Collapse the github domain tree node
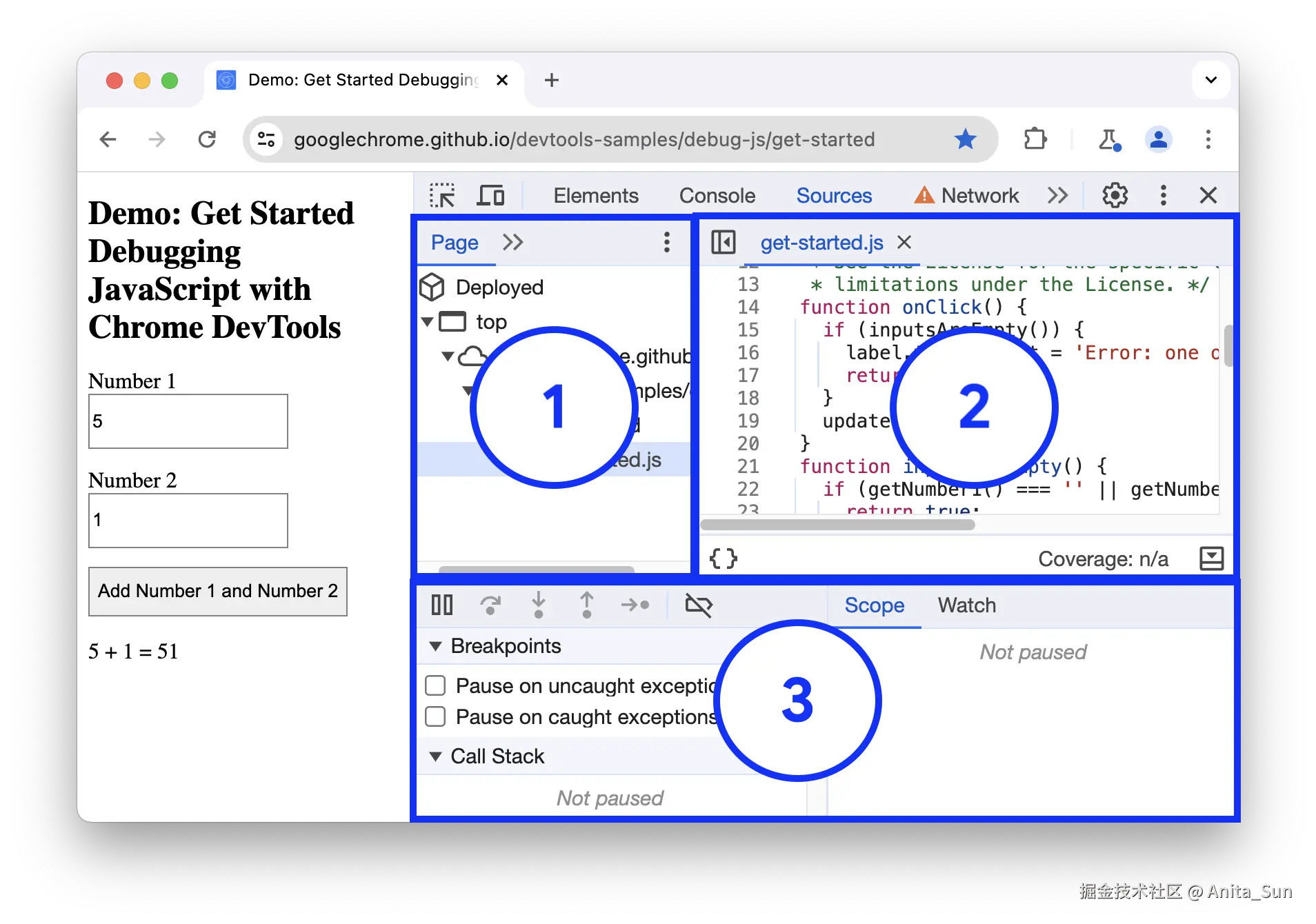Screen dimensions: 1316x924 (448, 356)
